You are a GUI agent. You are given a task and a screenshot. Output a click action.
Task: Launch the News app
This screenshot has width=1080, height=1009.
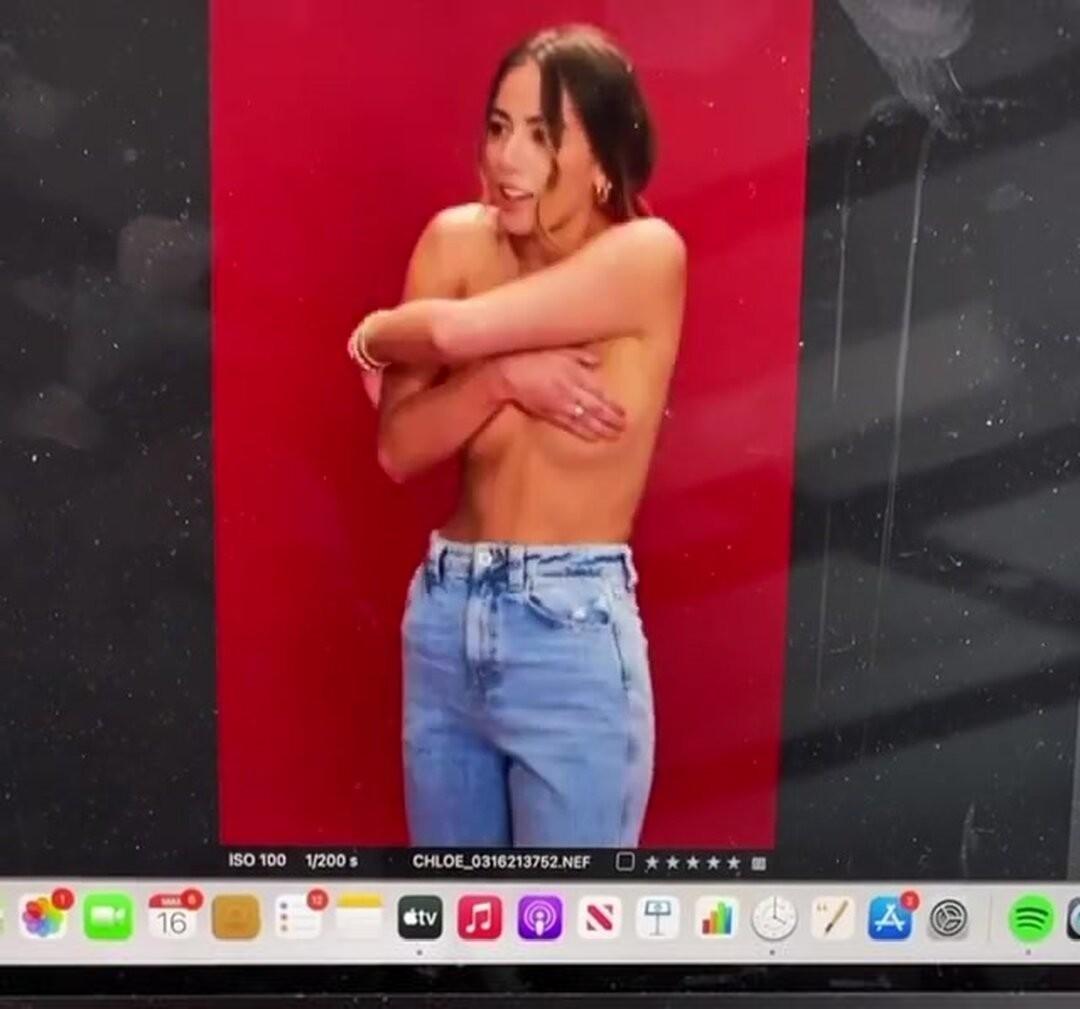pyautogui.click(x=599, y=917)
